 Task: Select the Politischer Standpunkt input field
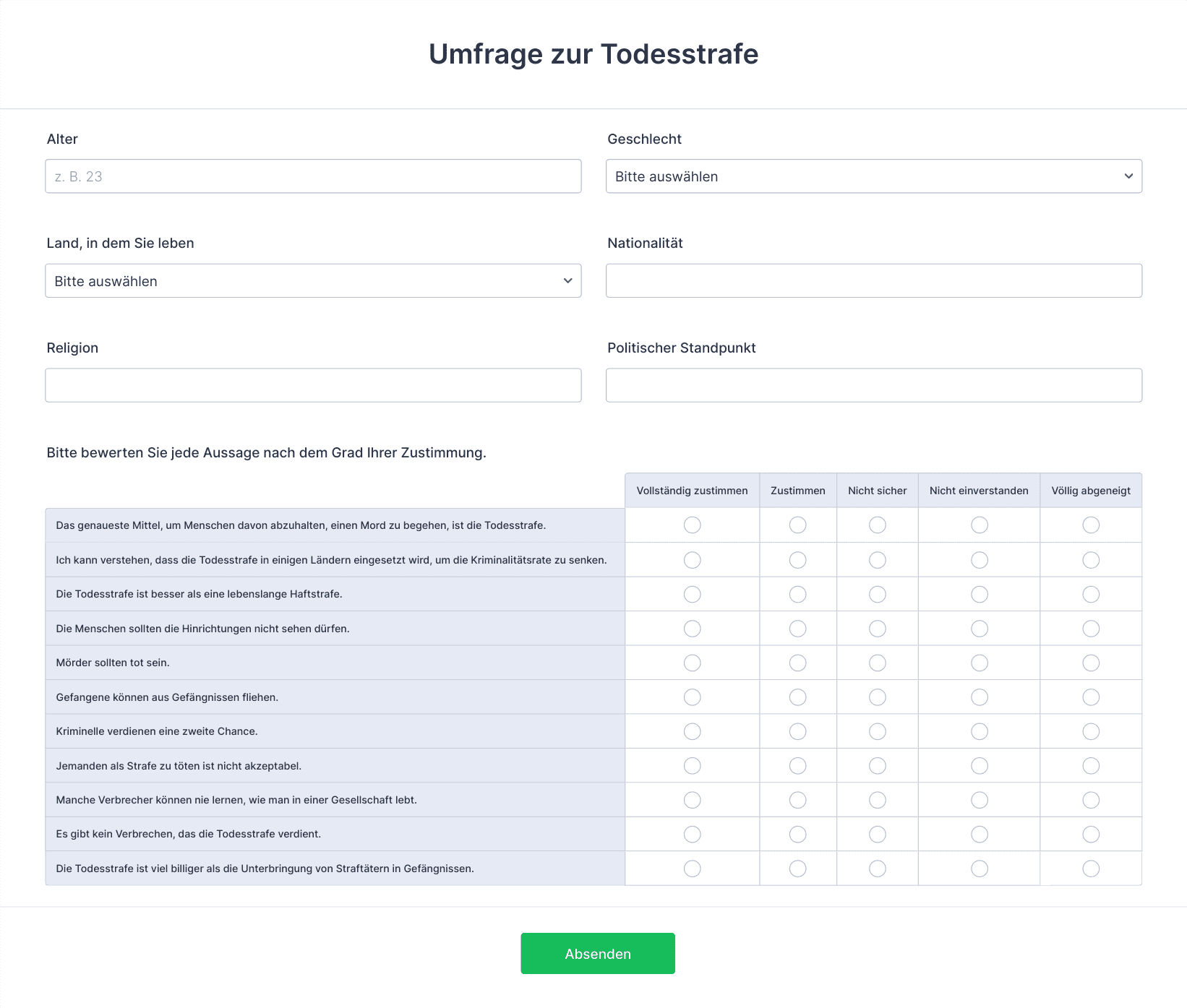tap(873, 385)
